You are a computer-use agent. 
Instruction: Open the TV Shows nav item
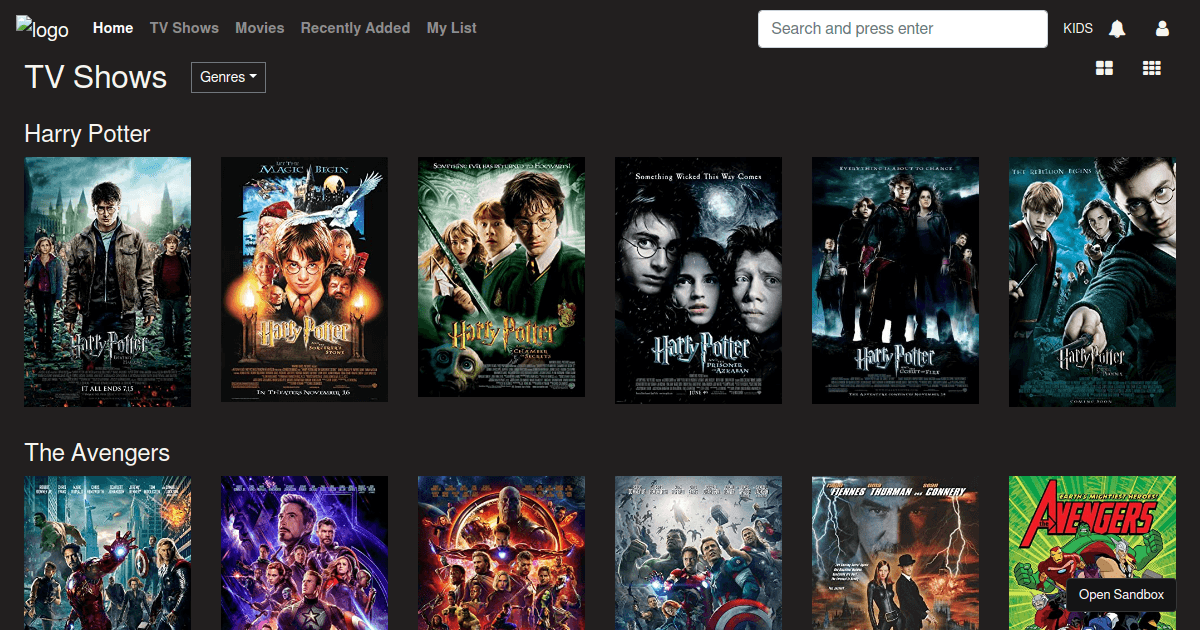184,28
